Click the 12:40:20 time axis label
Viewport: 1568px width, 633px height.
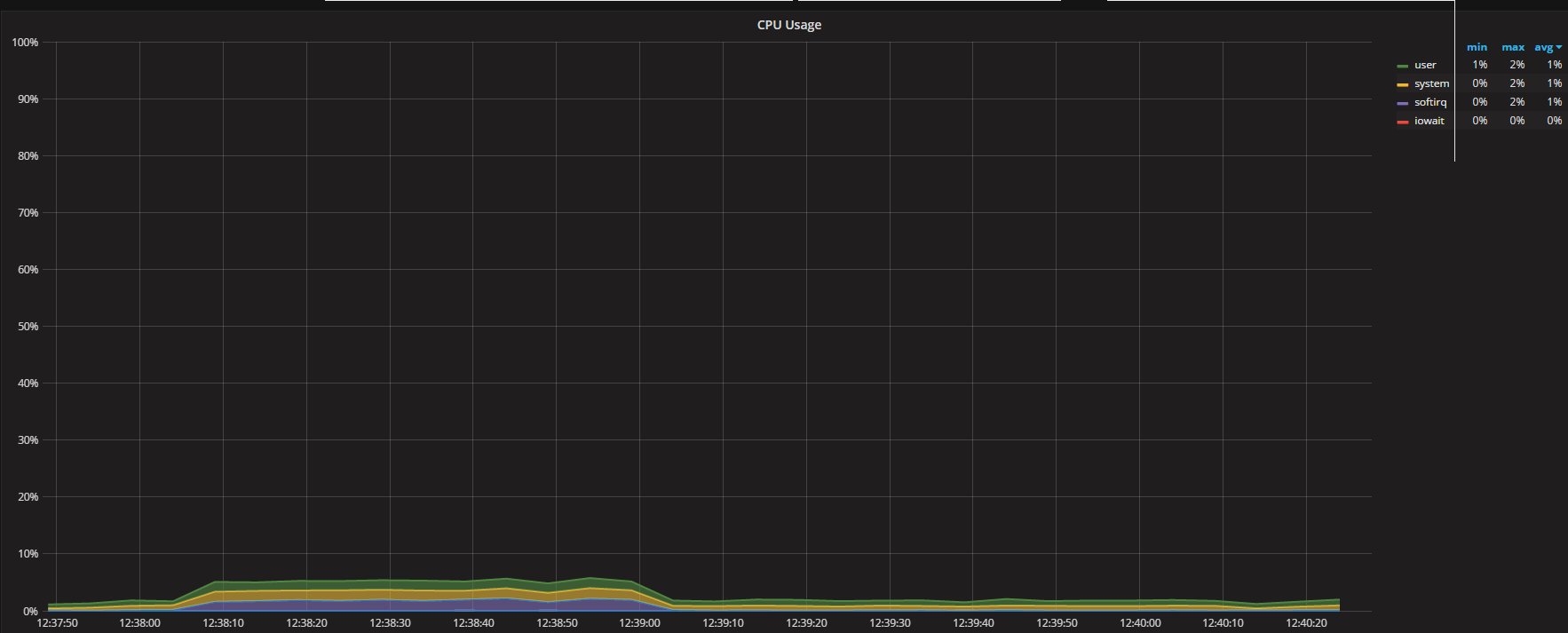point(1306,623)
